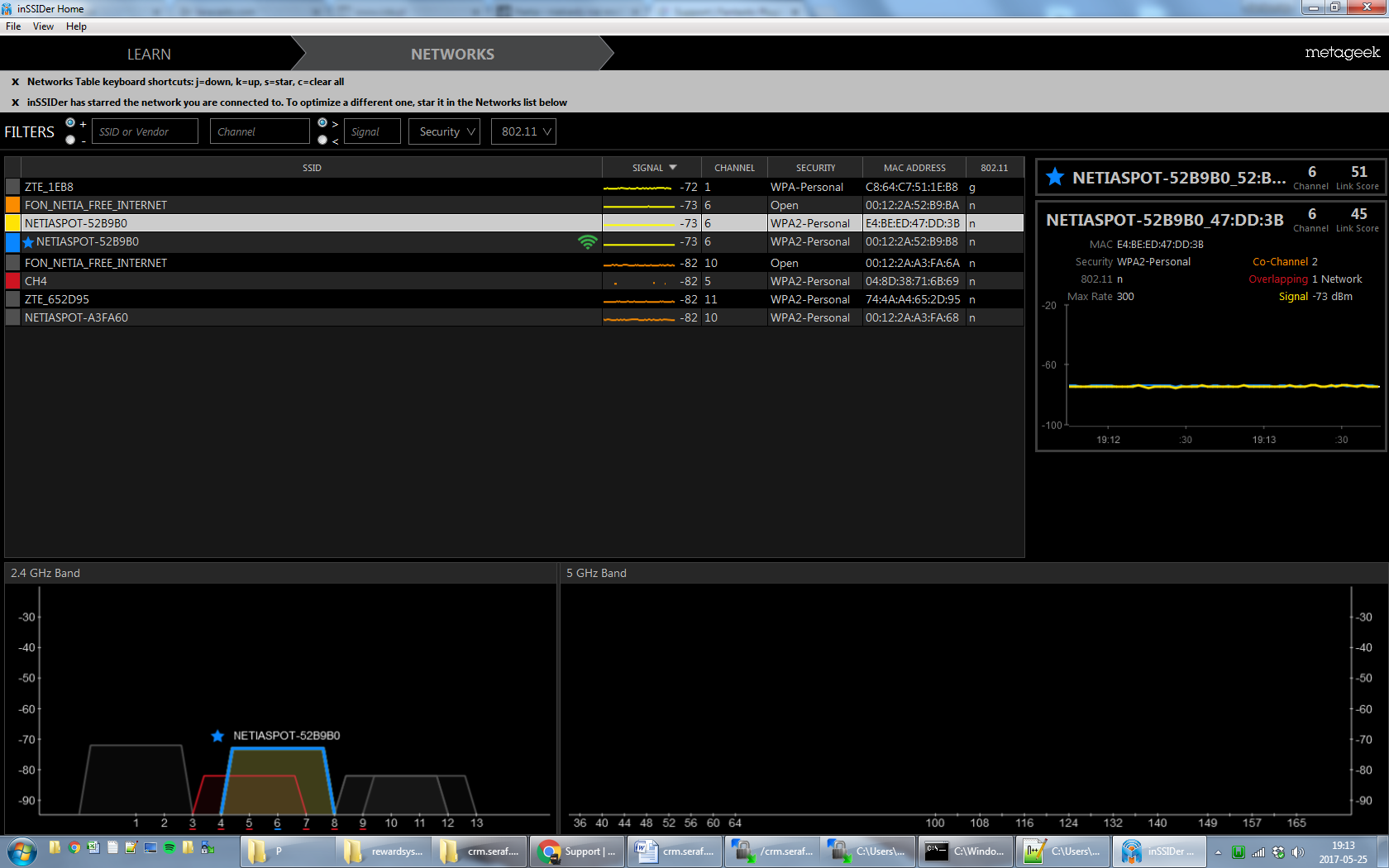Image resolution: width=1389 pixels, height=868 pixels.
Task: Launch Excel from quick launch bar
Action: 93,847
